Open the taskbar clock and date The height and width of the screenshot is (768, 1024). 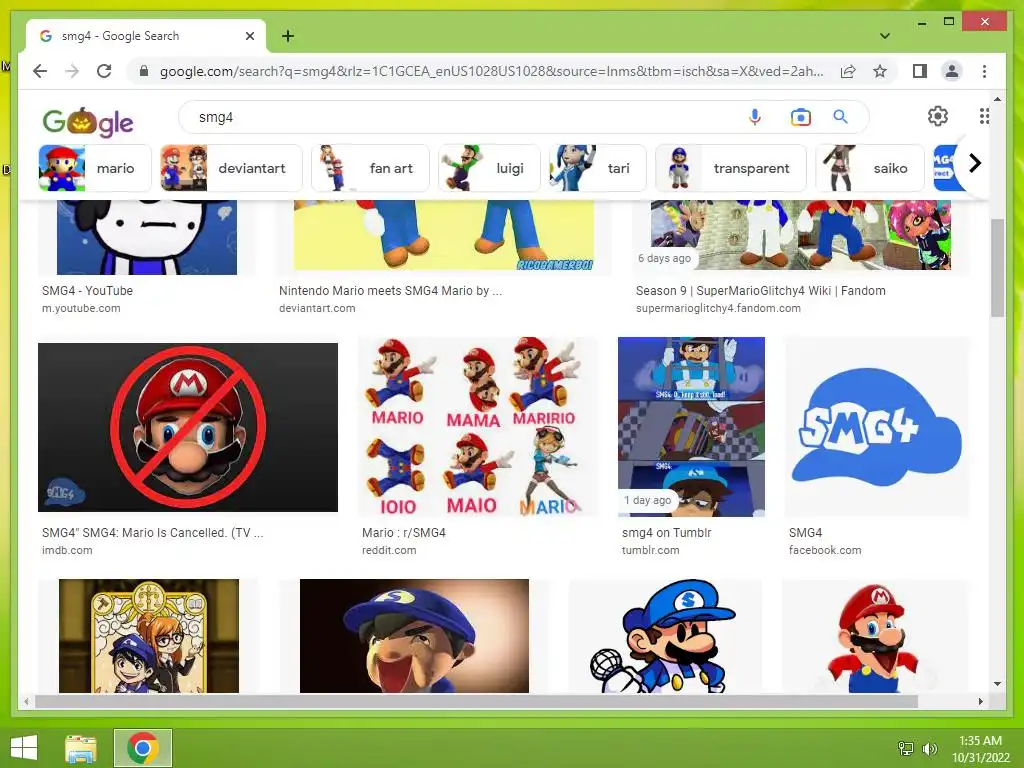tap(980, 749)
